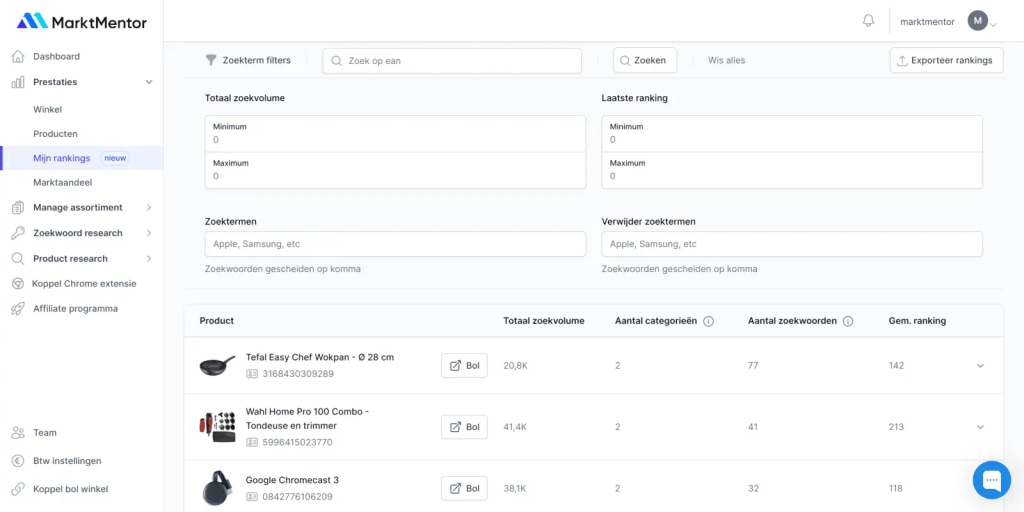Click info icon next to Aantal zoekwoorden
Screen dimensions: 1024x512
(848, 321)
